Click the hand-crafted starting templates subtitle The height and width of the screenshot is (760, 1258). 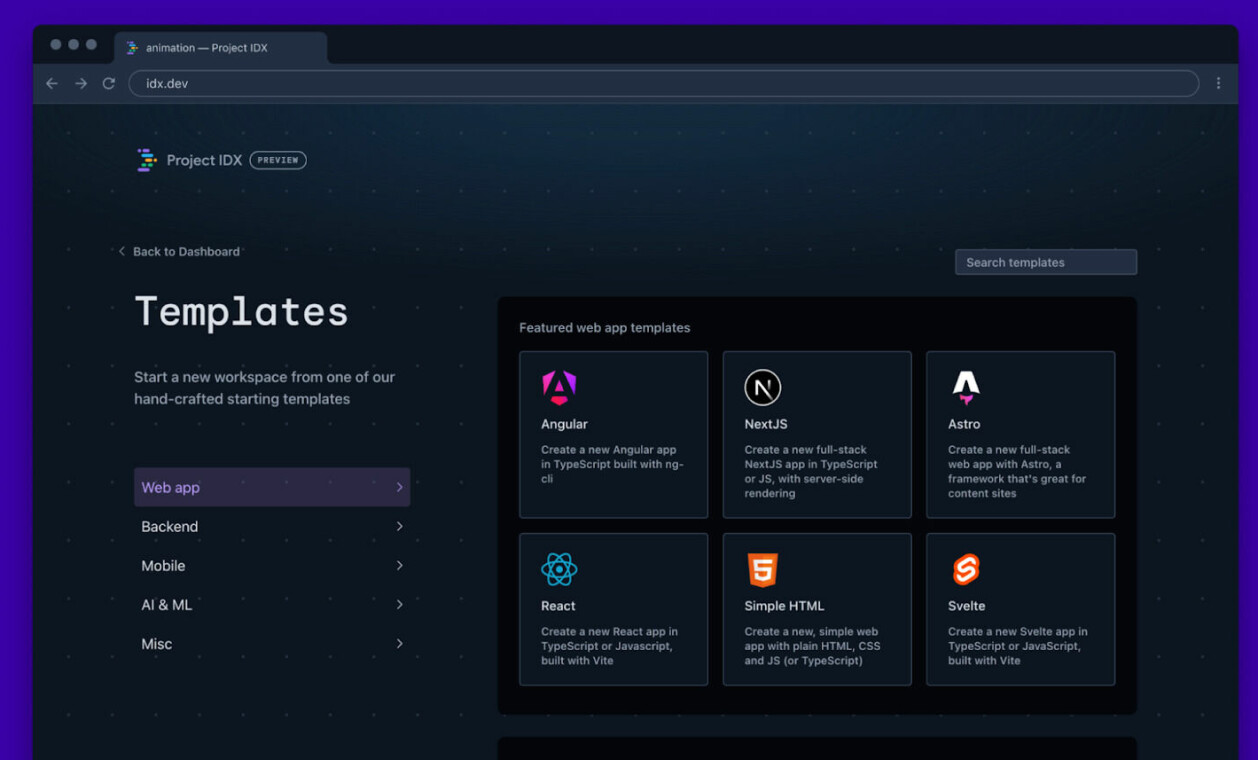pos(264,388)
